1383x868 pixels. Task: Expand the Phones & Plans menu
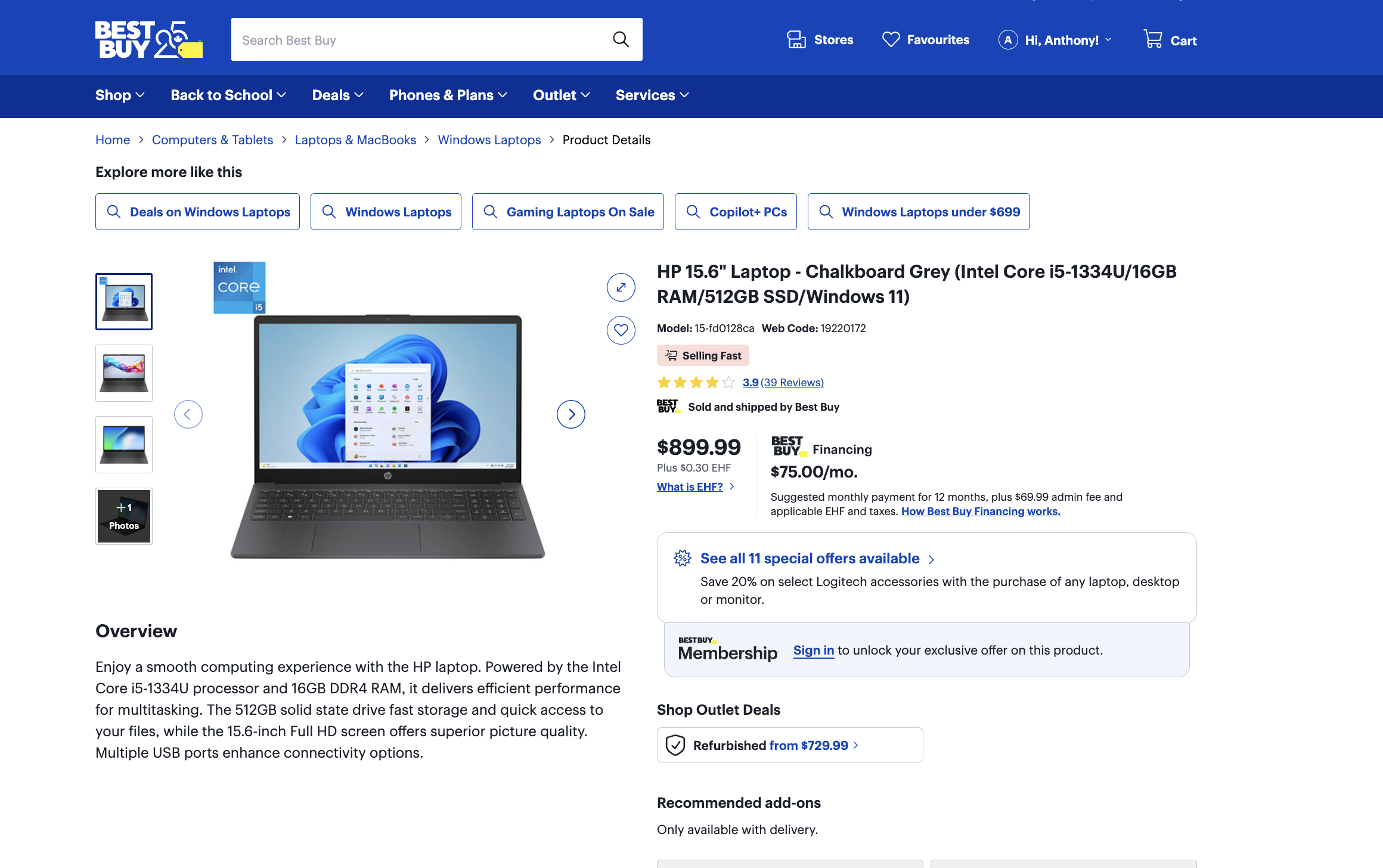448,95
